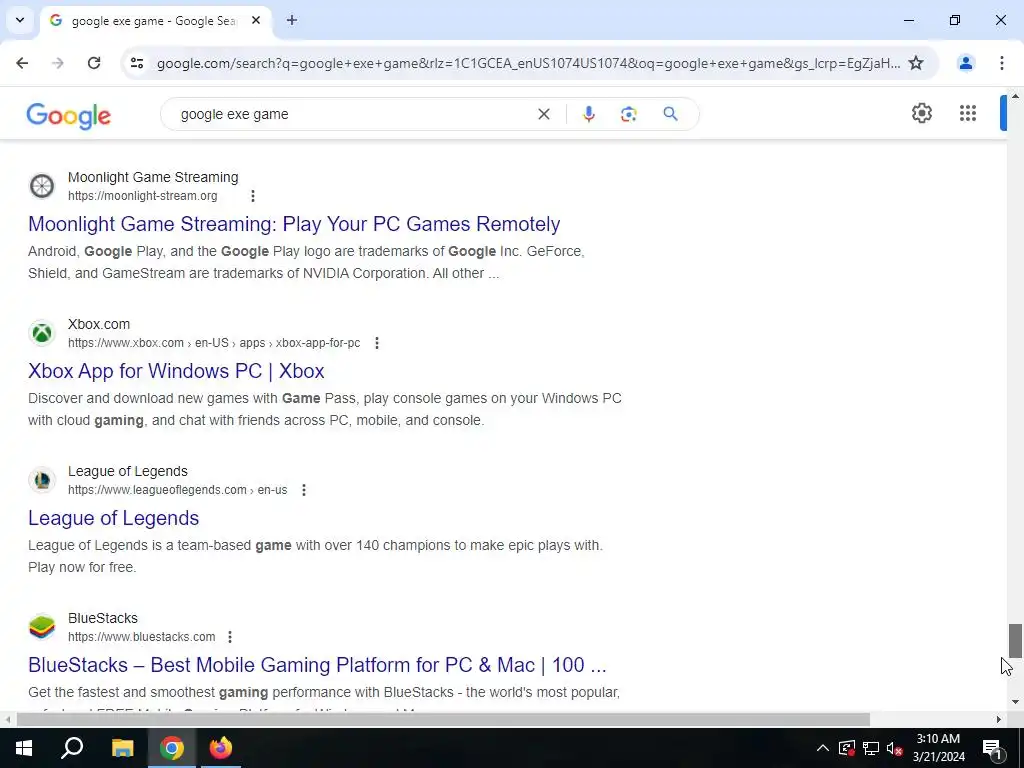Bookmark this page with star icon

coord(916,63)
